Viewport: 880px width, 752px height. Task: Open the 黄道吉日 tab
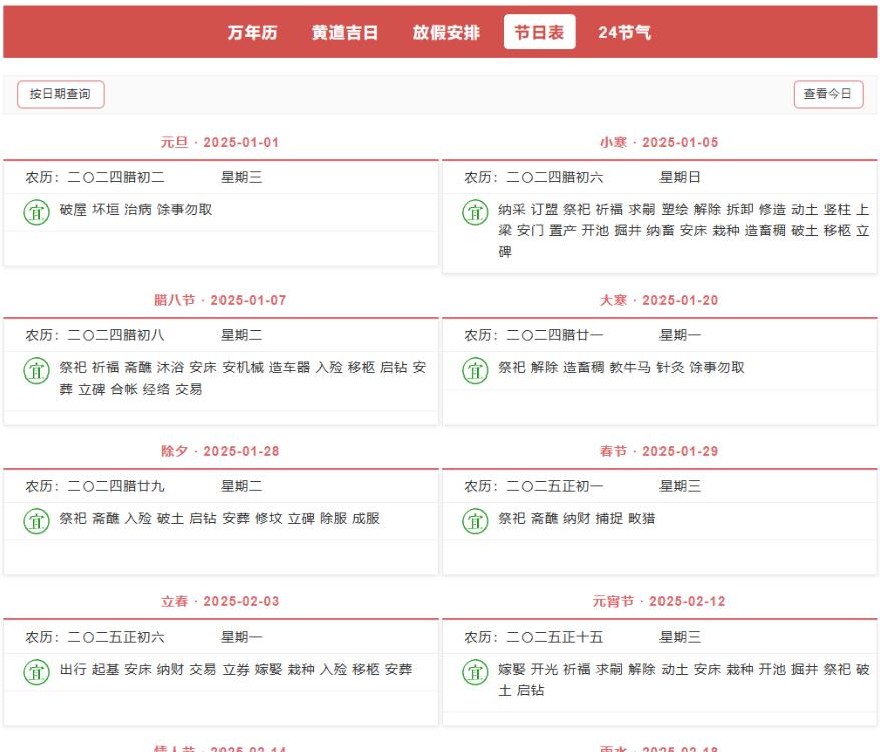pyautogui.click(x=344, y=32)
